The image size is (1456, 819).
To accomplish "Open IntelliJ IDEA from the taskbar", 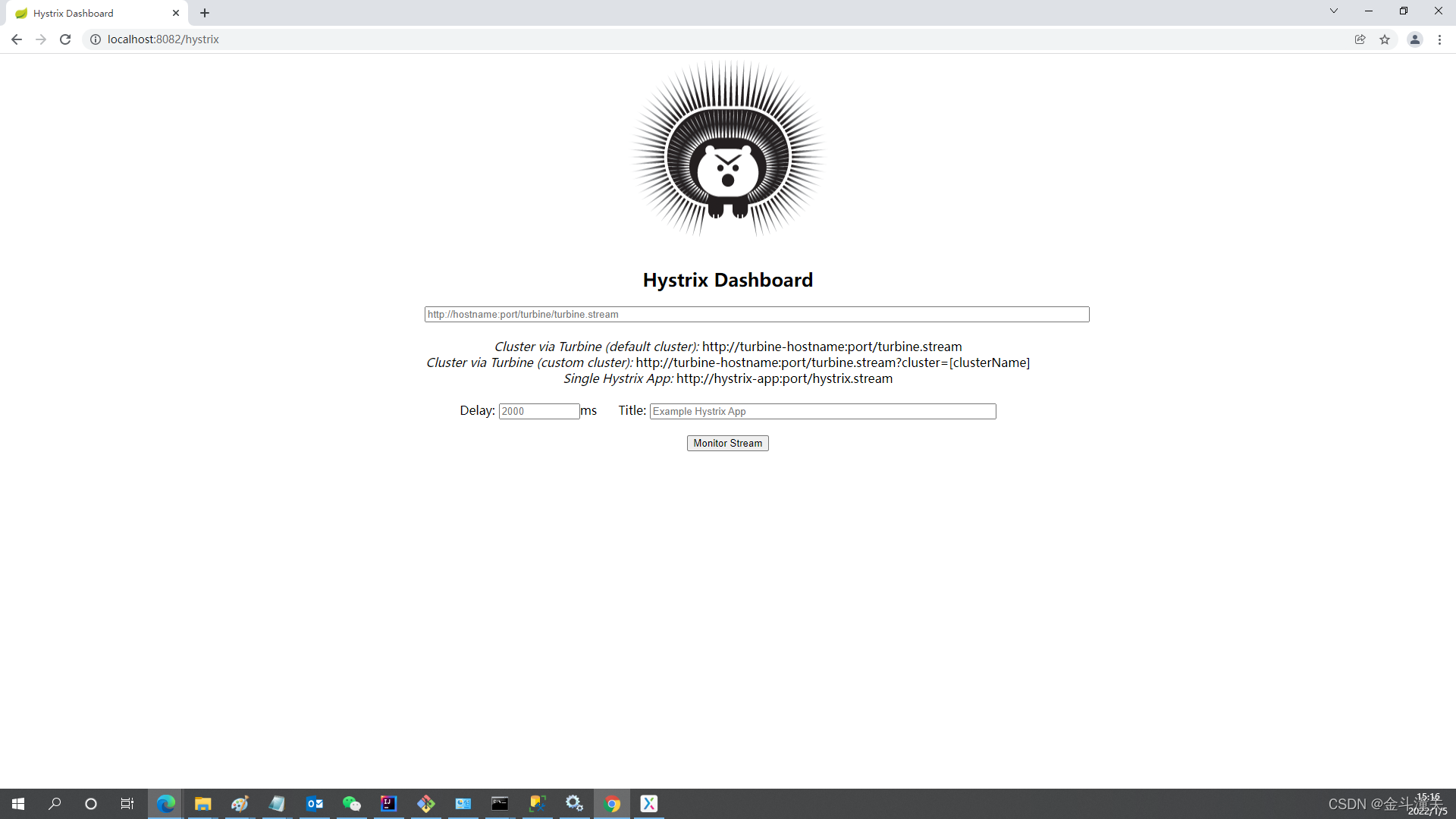I will click(388, 803).
